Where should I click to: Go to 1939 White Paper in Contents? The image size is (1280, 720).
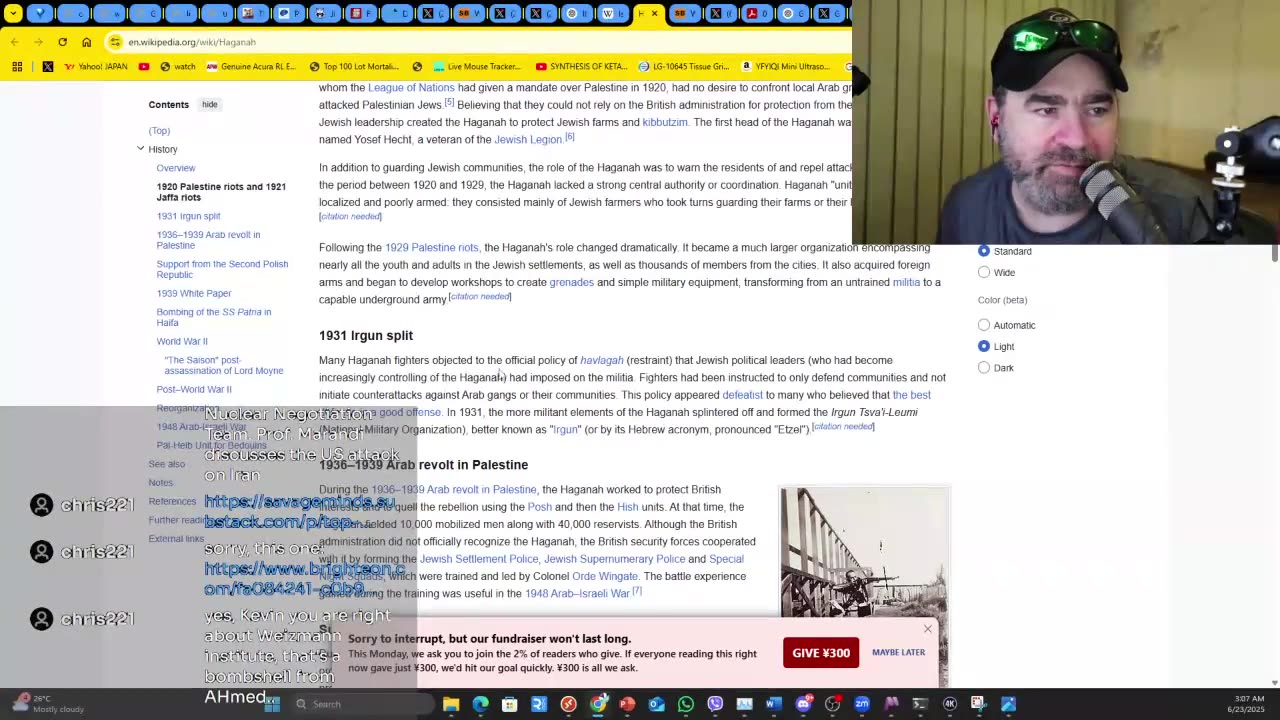click(194, 293)
